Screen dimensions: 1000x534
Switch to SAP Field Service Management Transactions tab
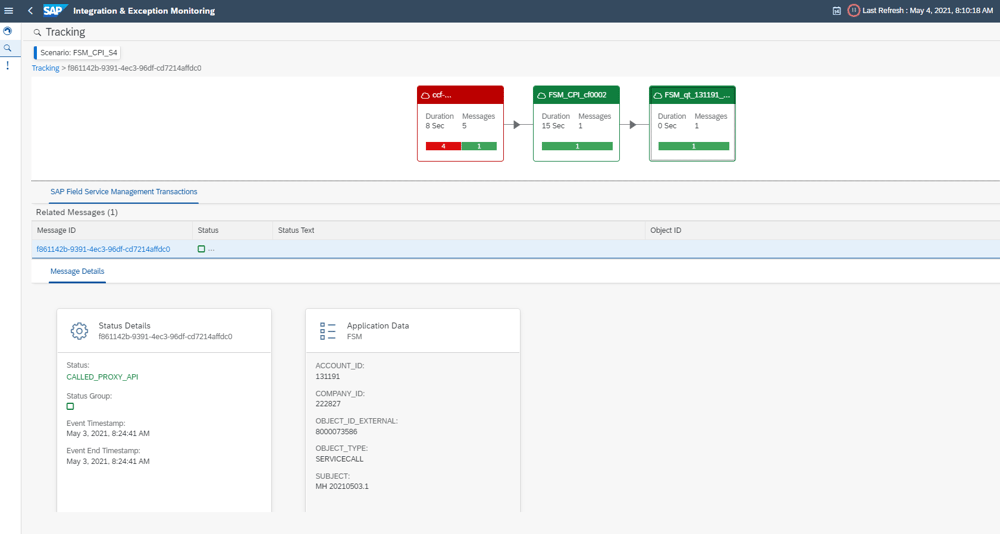(124, 192)
